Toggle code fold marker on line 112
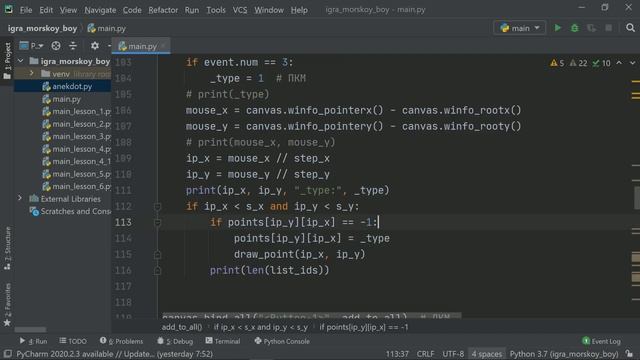 coord(157,207)
